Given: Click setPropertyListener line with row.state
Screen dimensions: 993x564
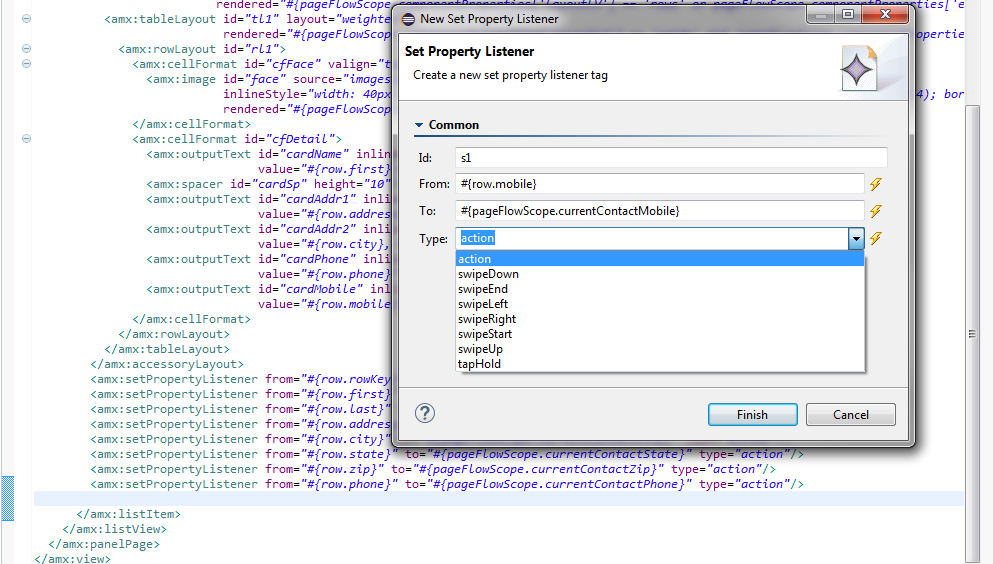Looking at the screenshot, I should point(447,454).
